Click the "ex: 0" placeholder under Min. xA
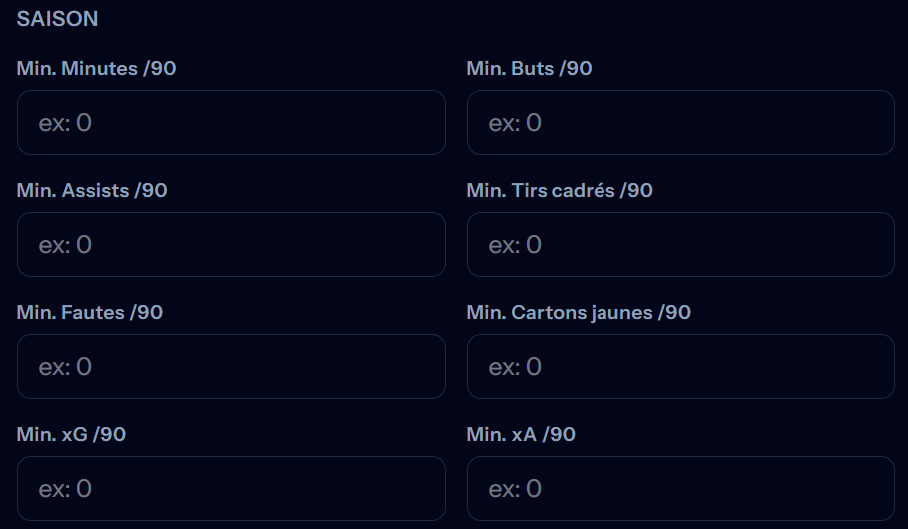908x529 pixels. (515, 489)
